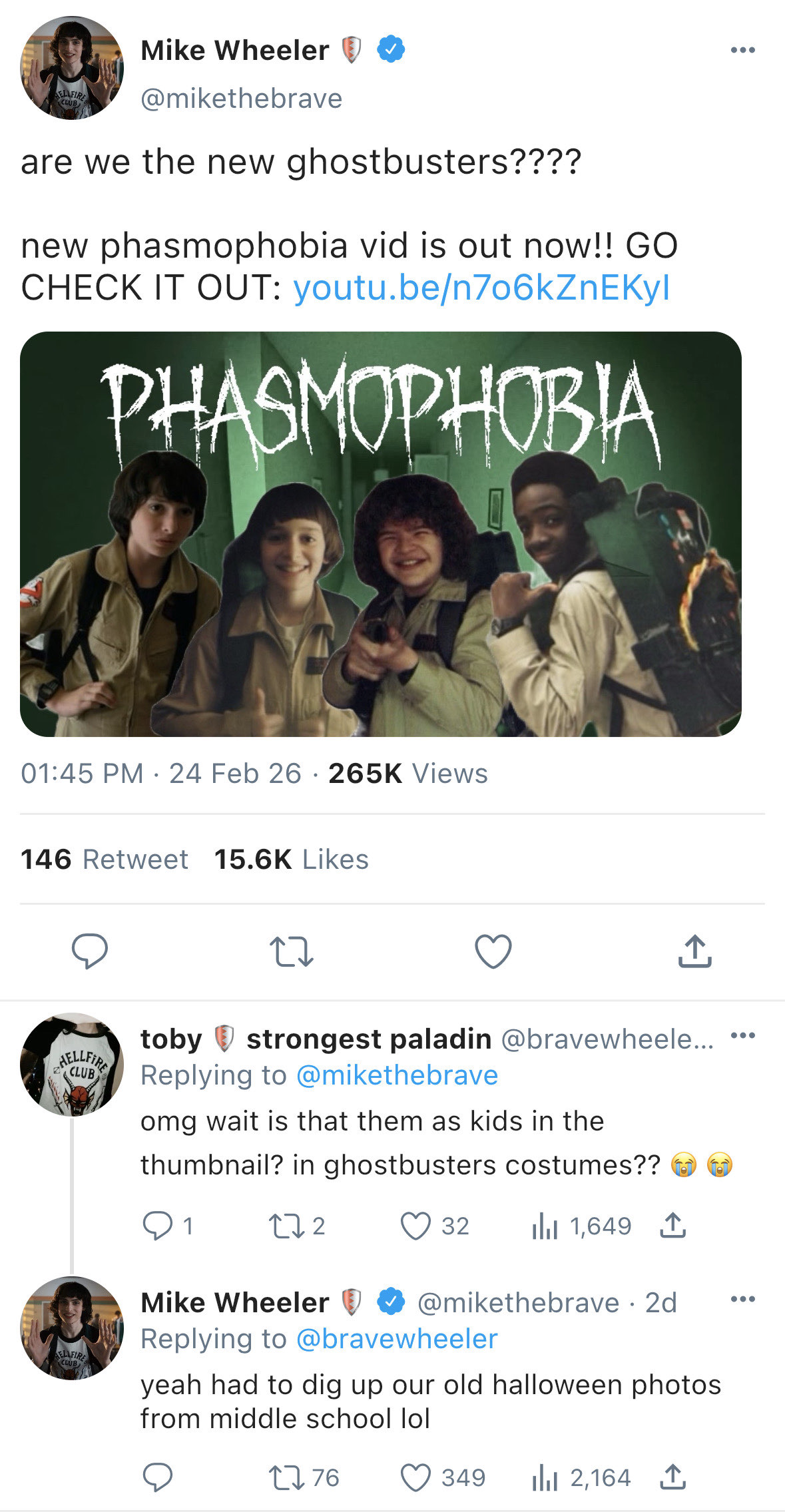View the 146 Retweet list
This screenshot has height=1512, width=785.
[105, 860]
